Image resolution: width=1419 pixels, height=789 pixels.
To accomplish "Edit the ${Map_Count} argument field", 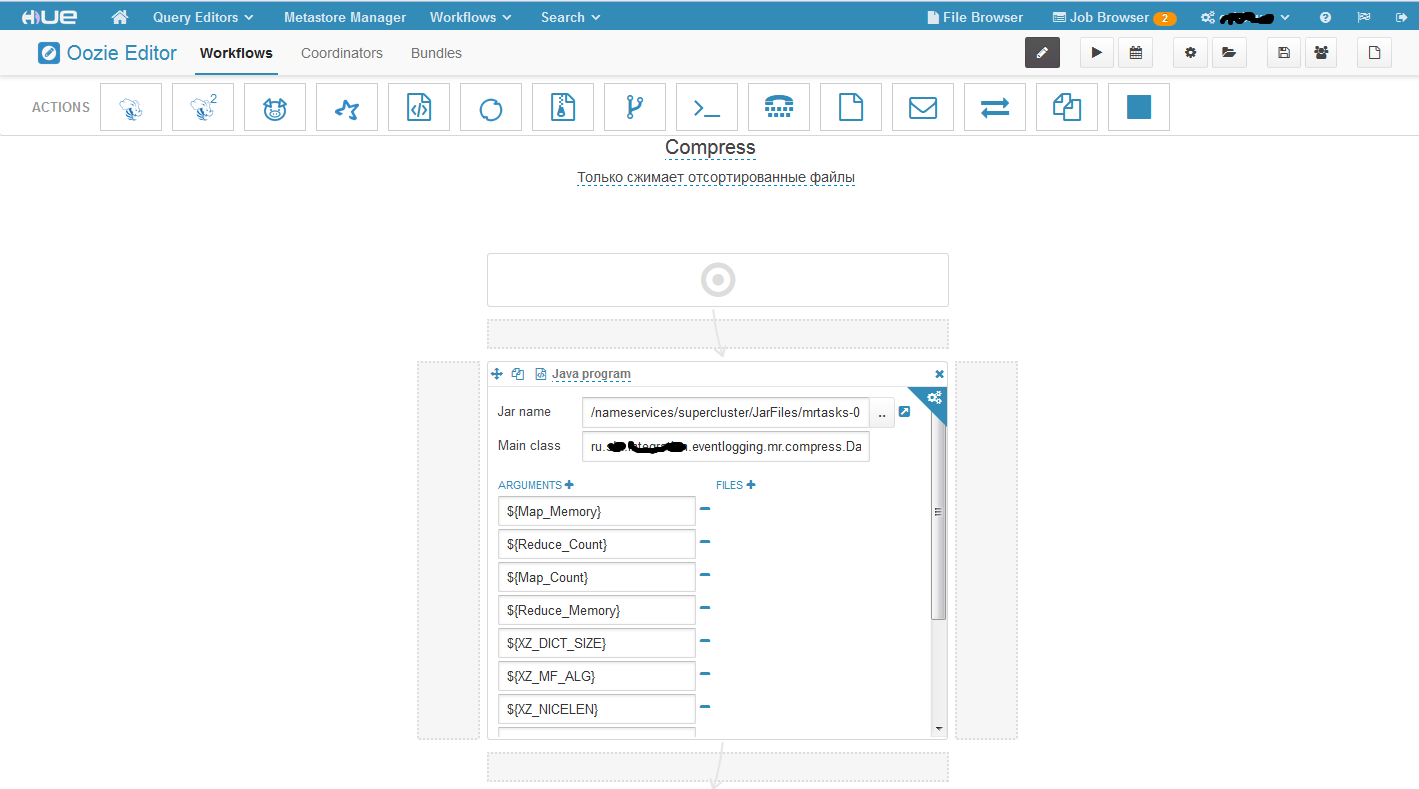I will point(597,577).
